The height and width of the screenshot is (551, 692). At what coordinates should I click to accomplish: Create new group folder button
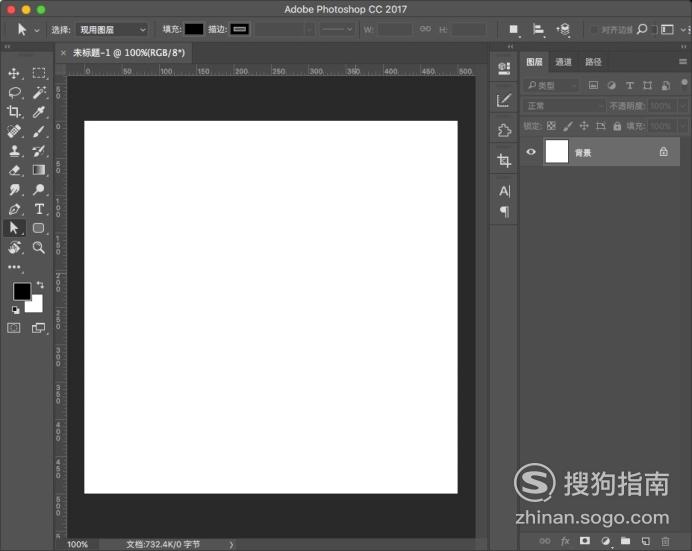pyautogui.click(x=625, y=540)
